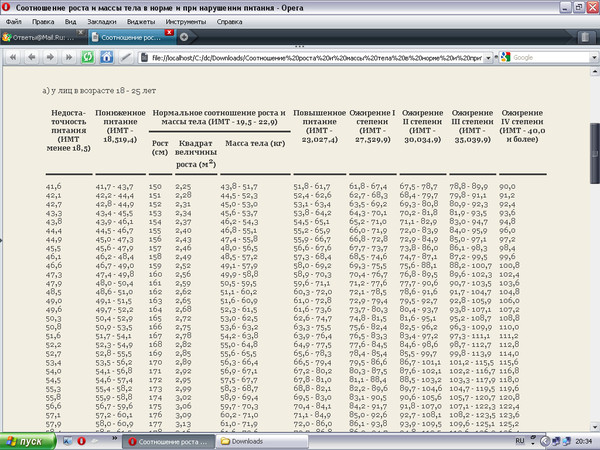Click cell '41,7 - 43,7' in table

coord(114,187)
